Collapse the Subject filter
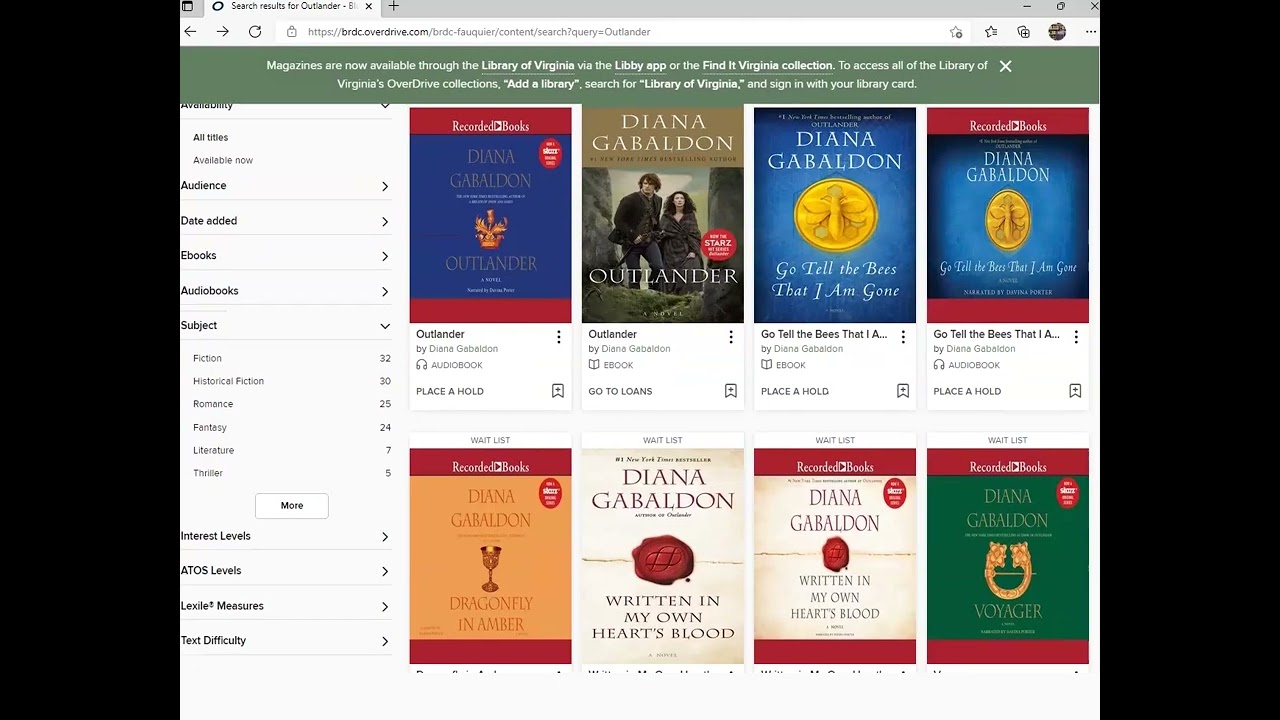 [x=285, y=325]
